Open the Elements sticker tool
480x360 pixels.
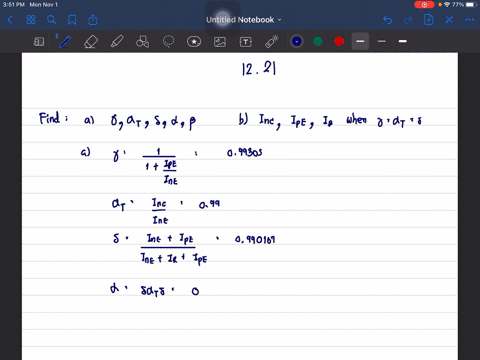tap(194, 42)
